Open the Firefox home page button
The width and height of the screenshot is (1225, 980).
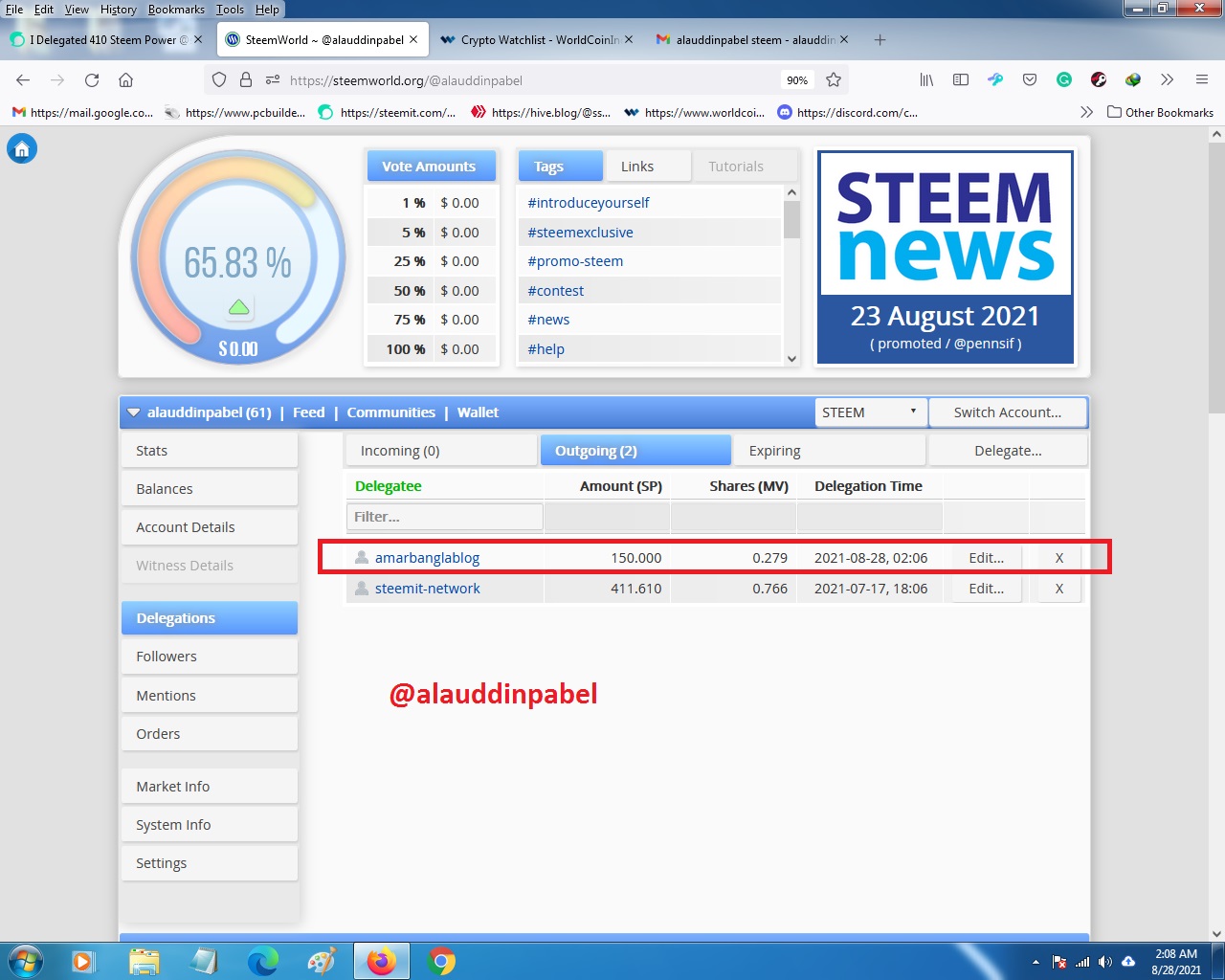click(x=125, y=80)
